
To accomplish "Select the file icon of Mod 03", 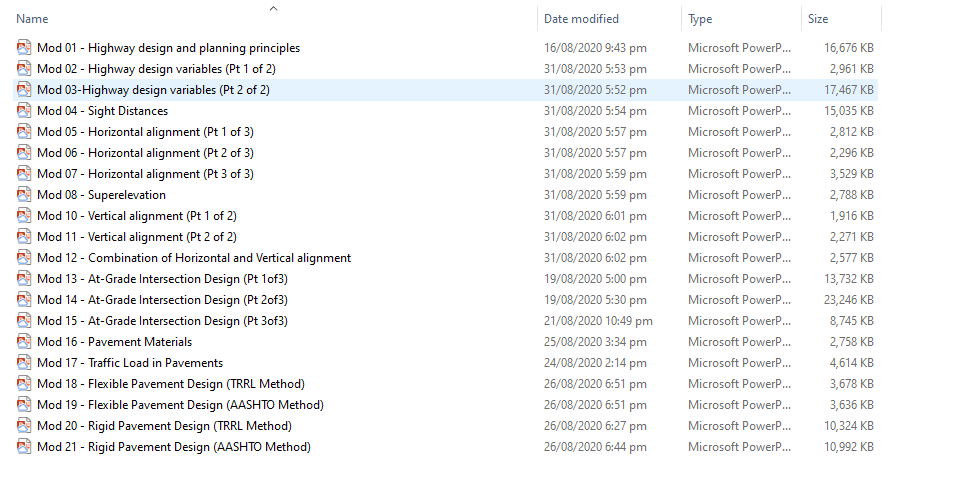I will point(24,90).
